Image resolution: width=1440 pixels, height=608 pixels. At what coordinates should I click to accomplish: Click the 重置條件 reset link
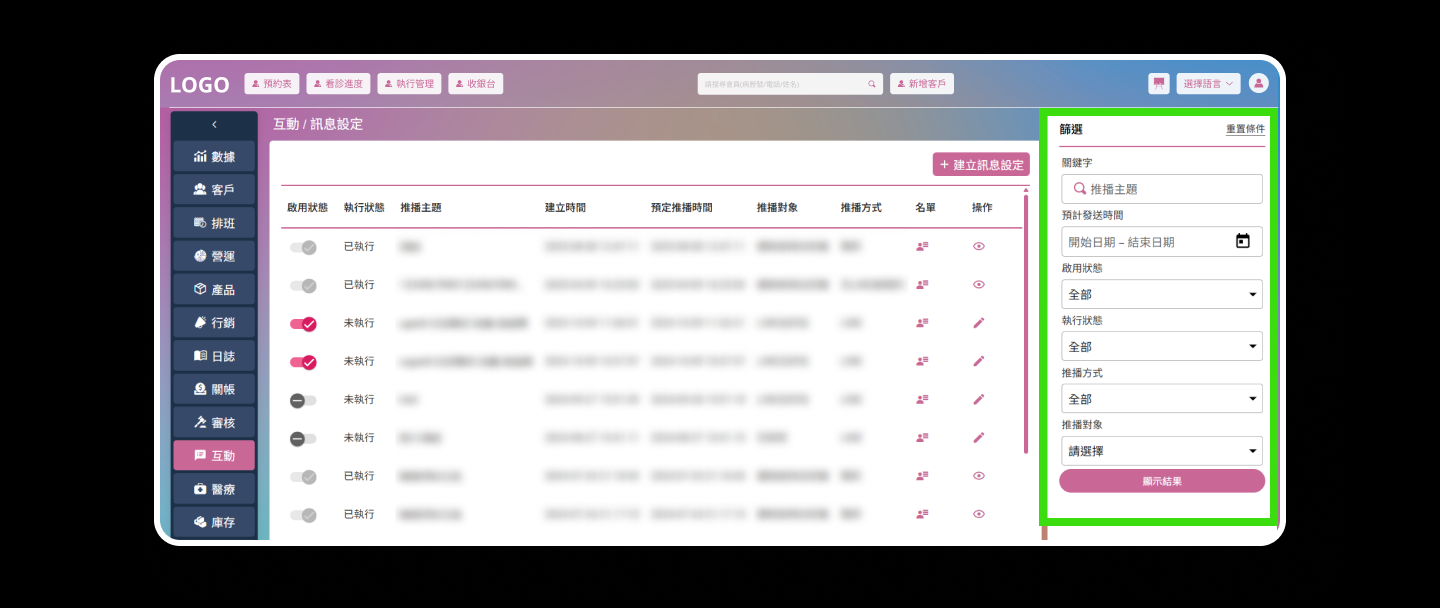coord(1245,129)
